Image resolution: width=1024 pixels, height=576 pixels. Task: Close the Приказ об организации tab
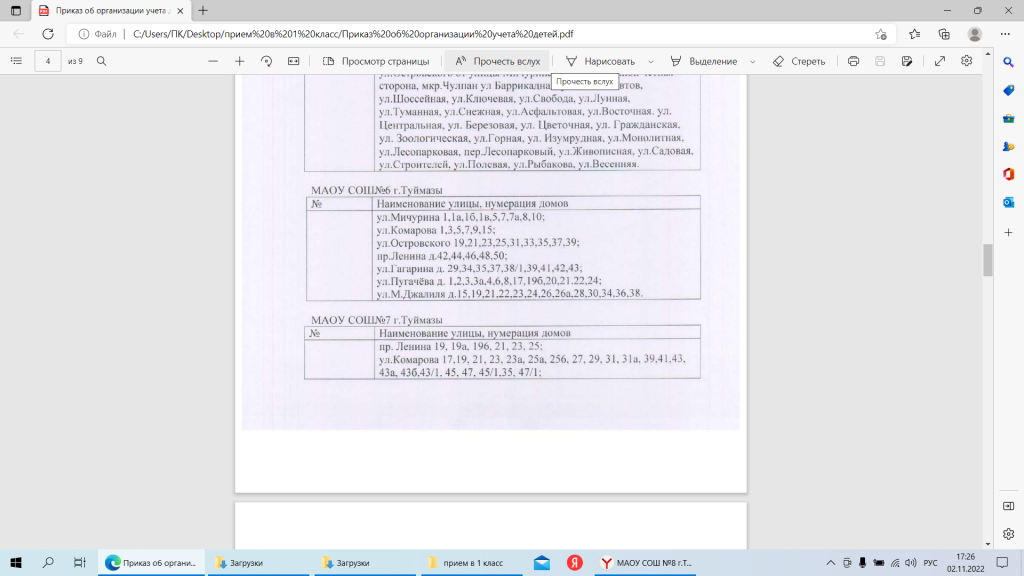tap(180, 10)
